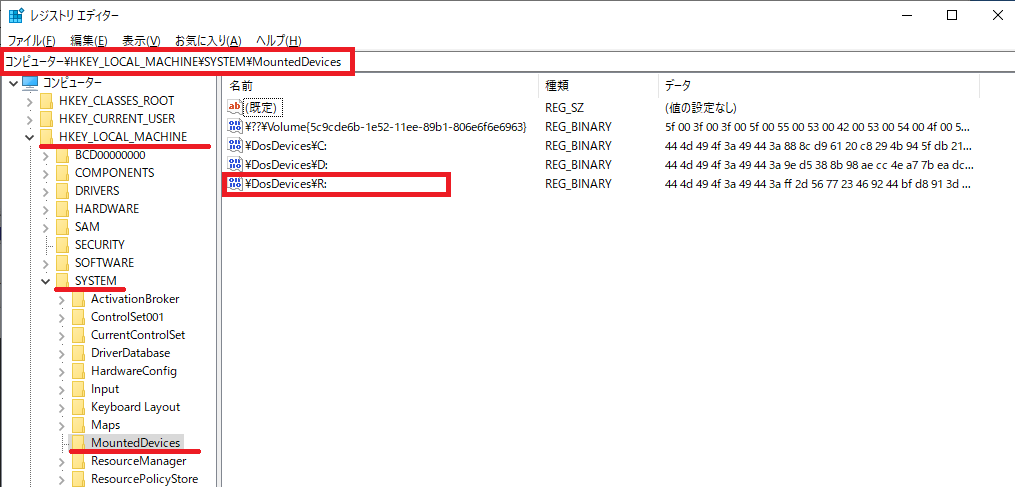Collapse HKEY_LOCAL_MACHINE chevron

click(x=29, y=137)
